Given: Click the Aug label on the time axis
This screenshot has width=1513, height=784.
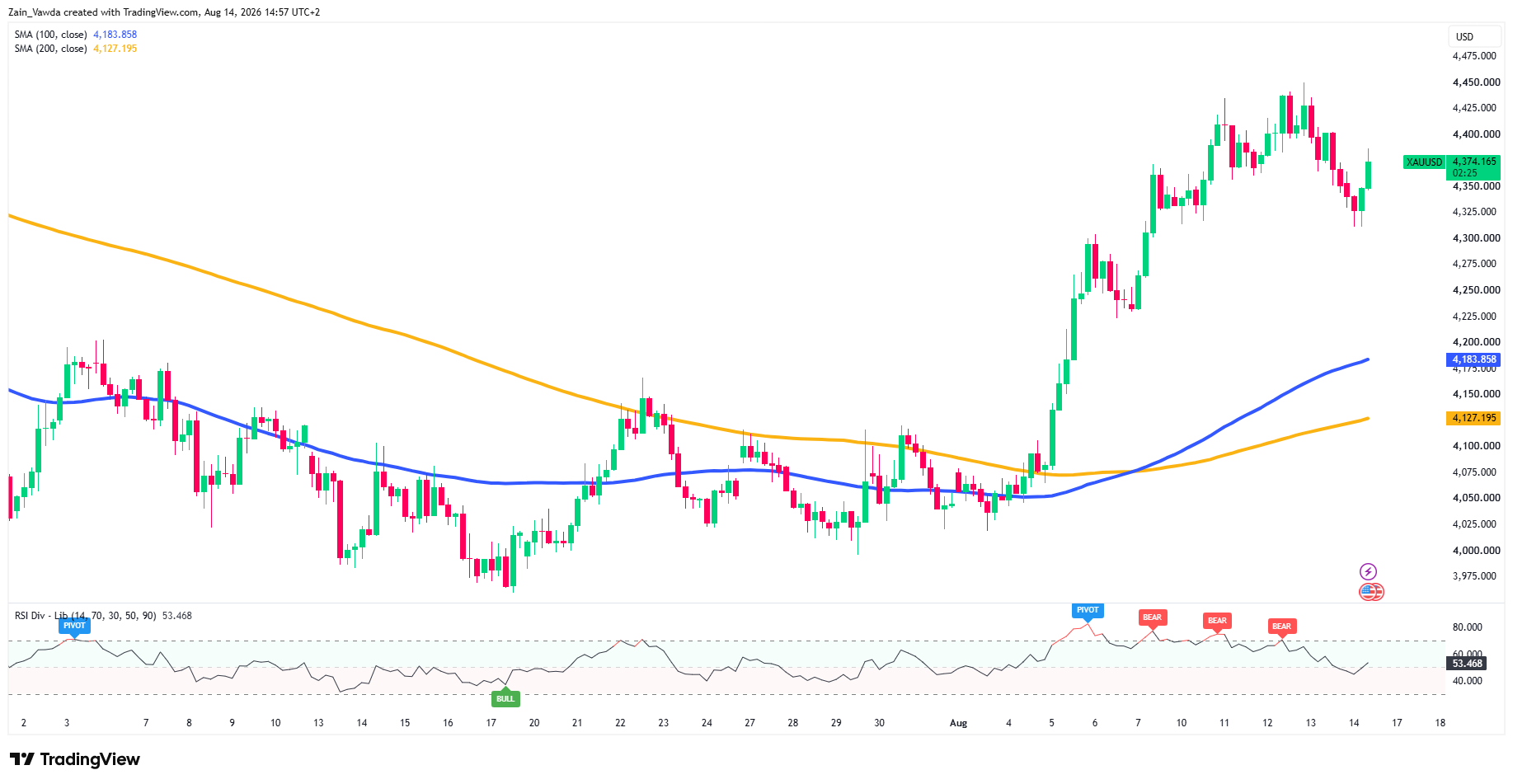Looking at the screenshot, I should [x=958, y=723].
